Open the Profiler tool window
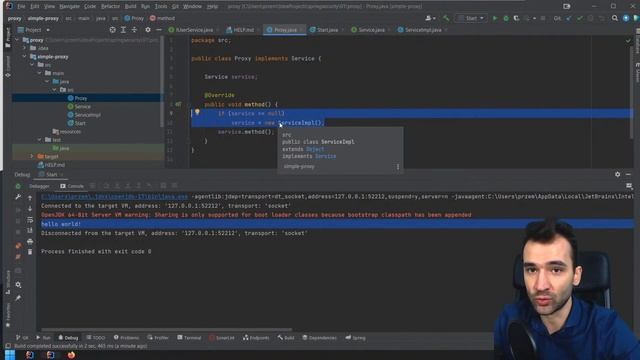The image size is (640, 360). [158, 338]
